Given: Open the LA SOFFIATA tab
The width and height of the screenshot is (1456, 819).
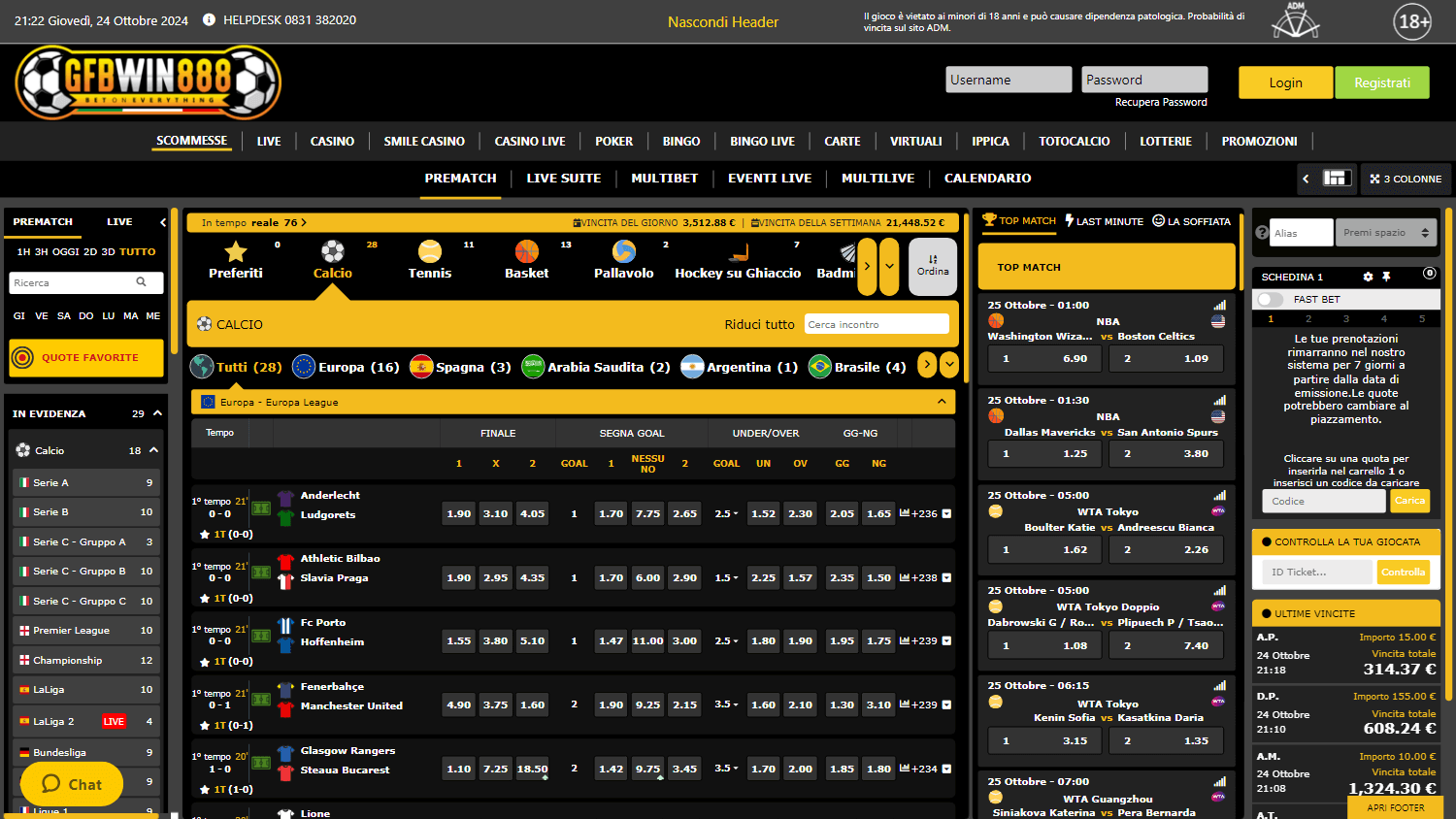Looking at the screenshot, I should tap(1191, 221).
